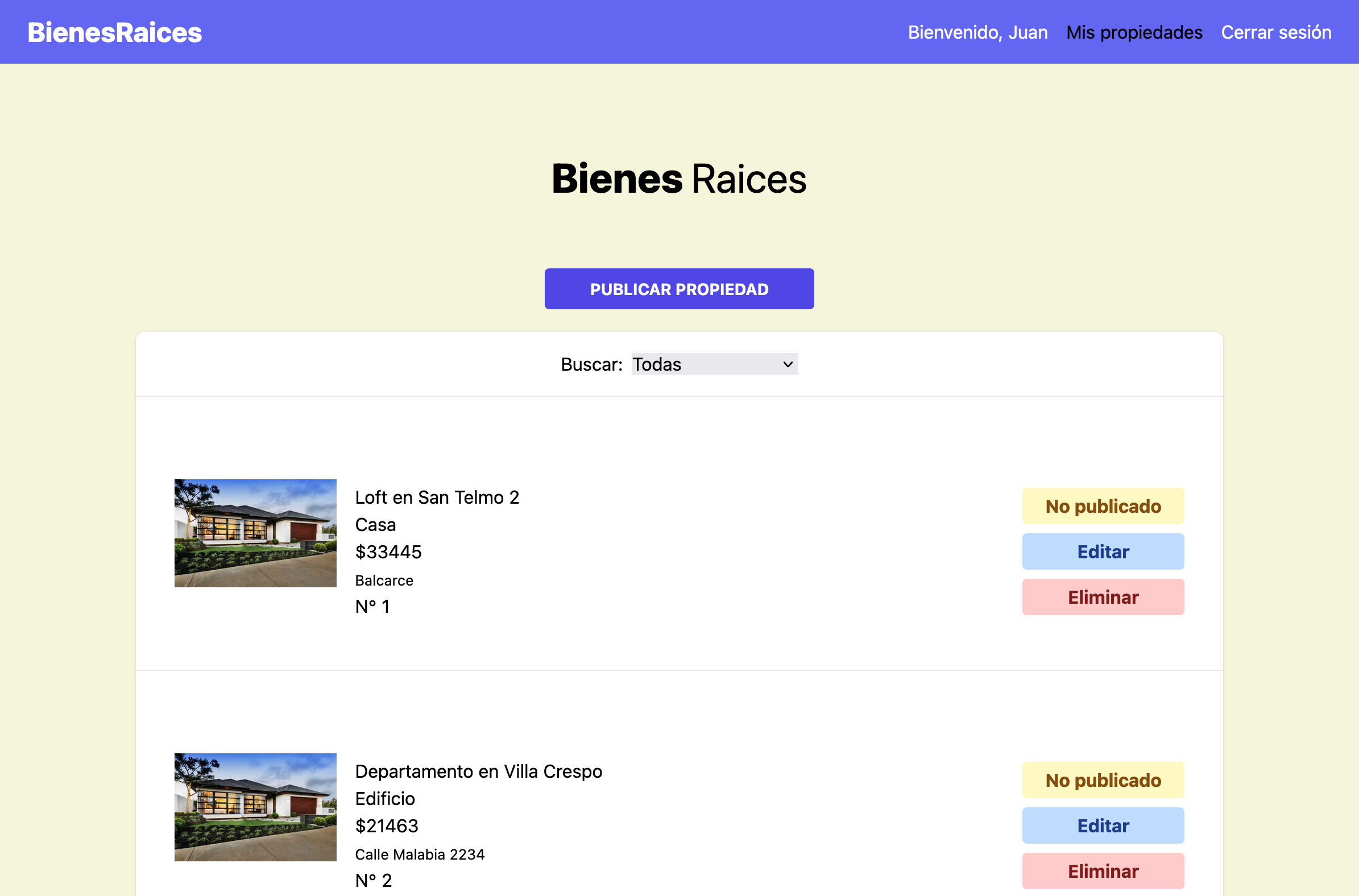The height and width of the screenshot is (896, 1359).
Task: Click the price $21463
Action: 386,826
